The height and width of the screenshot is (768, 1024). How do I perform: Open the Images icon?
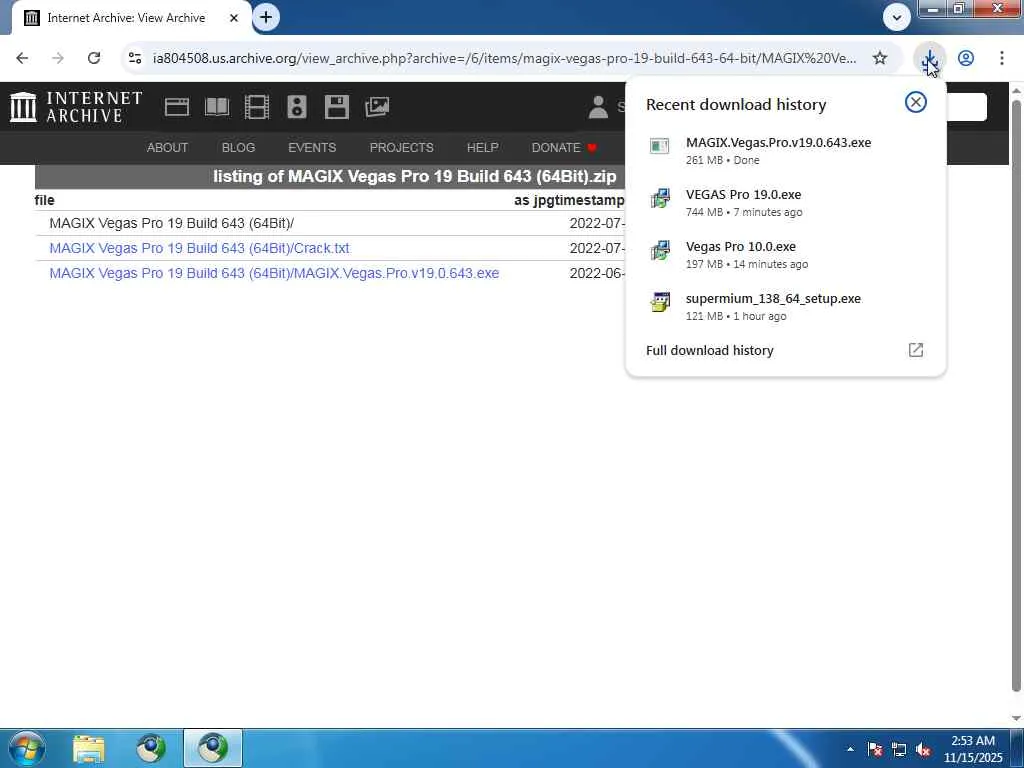(377, 107)
